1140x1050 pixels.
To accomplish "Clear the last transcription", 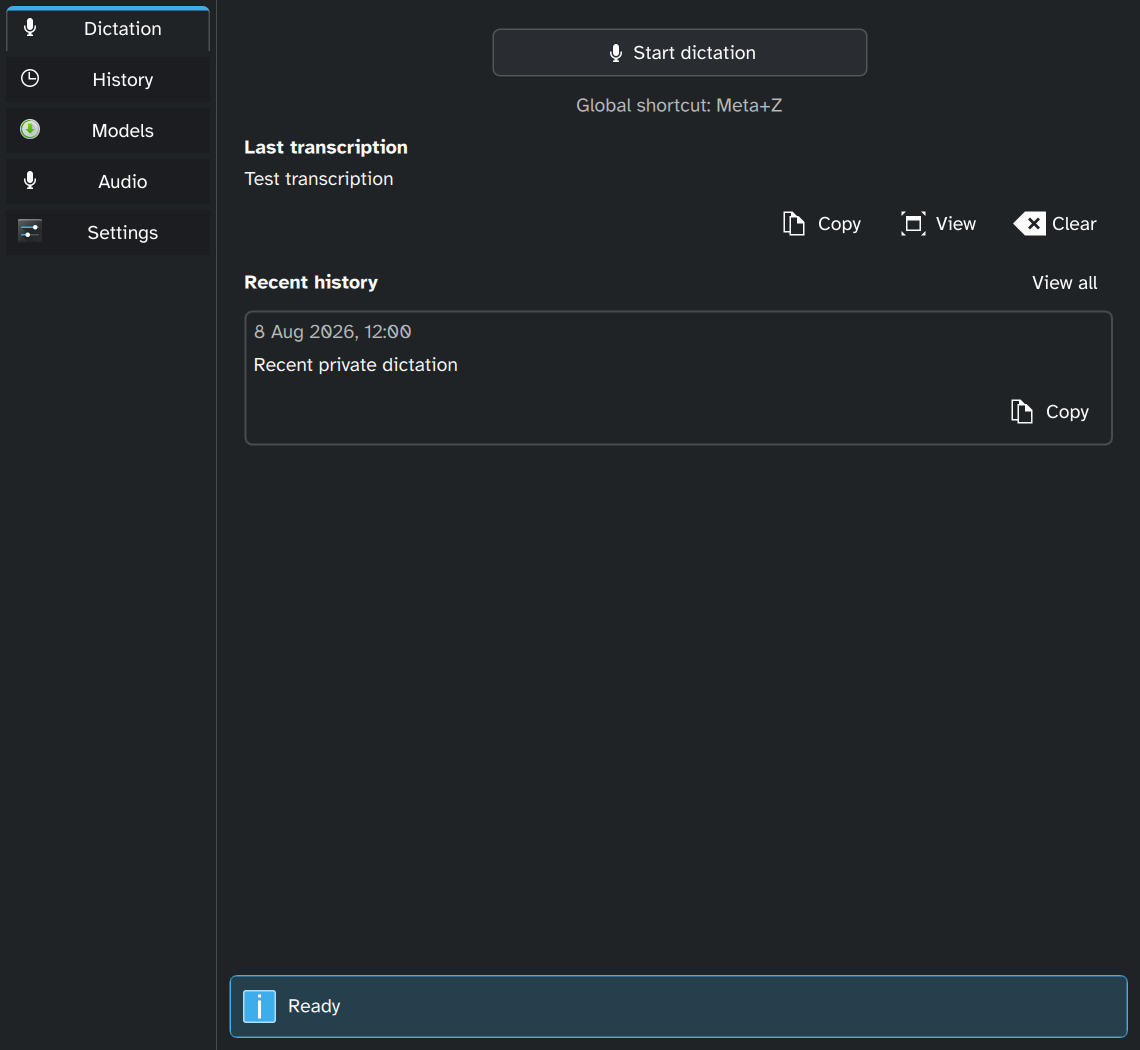I will (1055, 223).
